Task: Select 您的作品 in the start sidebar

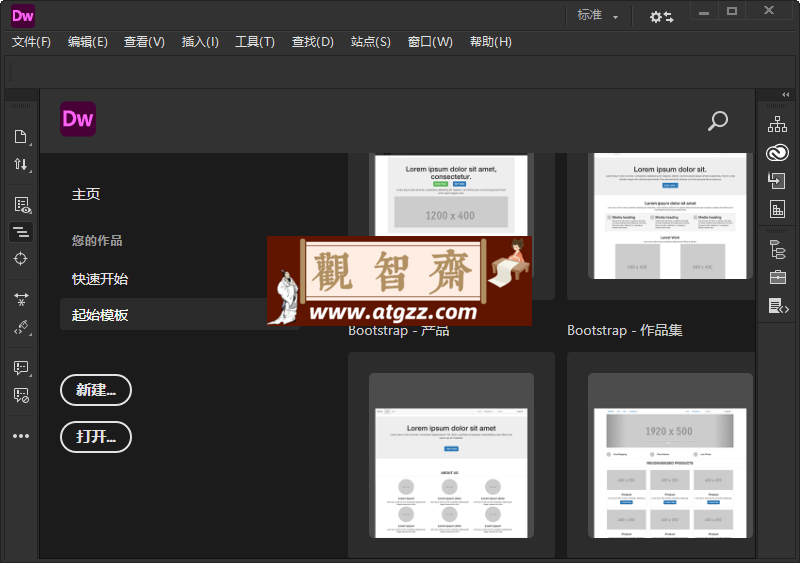Action: point(97,240)
